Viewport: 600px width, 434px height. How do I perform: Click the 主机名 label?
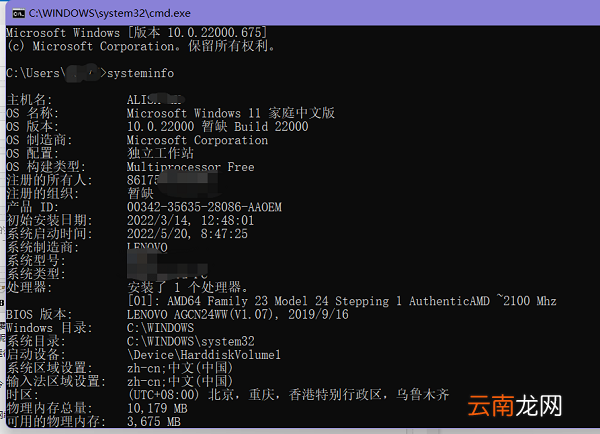point(29,100)
